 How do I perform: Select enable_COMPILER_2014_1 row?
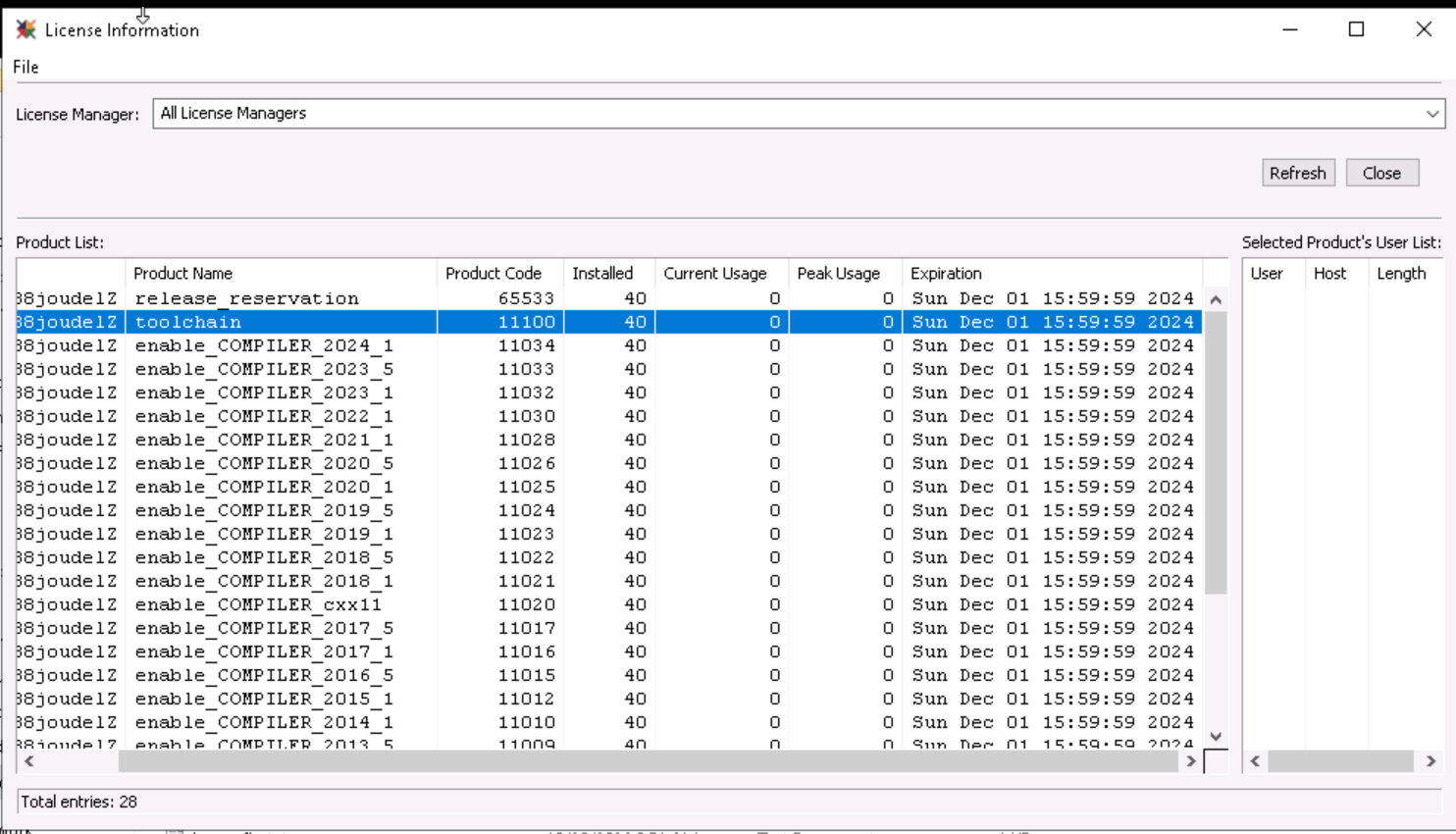point(609,722)
